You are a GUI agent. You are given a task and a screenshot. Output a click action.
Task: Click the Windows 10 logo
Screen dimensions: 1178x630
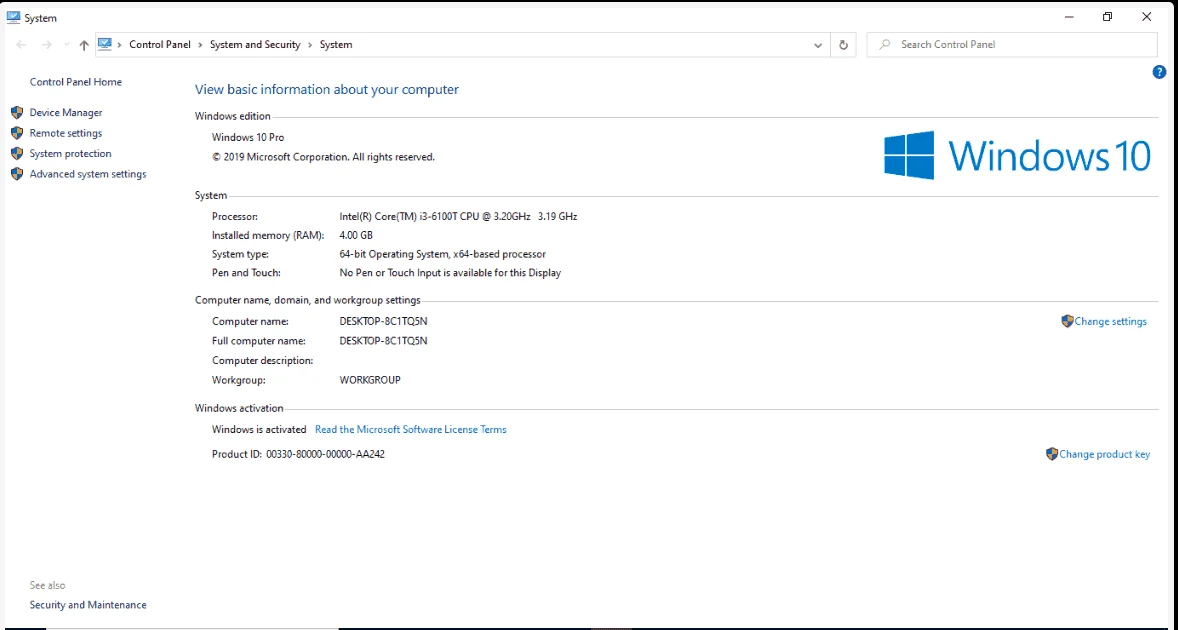[1017, 155]
